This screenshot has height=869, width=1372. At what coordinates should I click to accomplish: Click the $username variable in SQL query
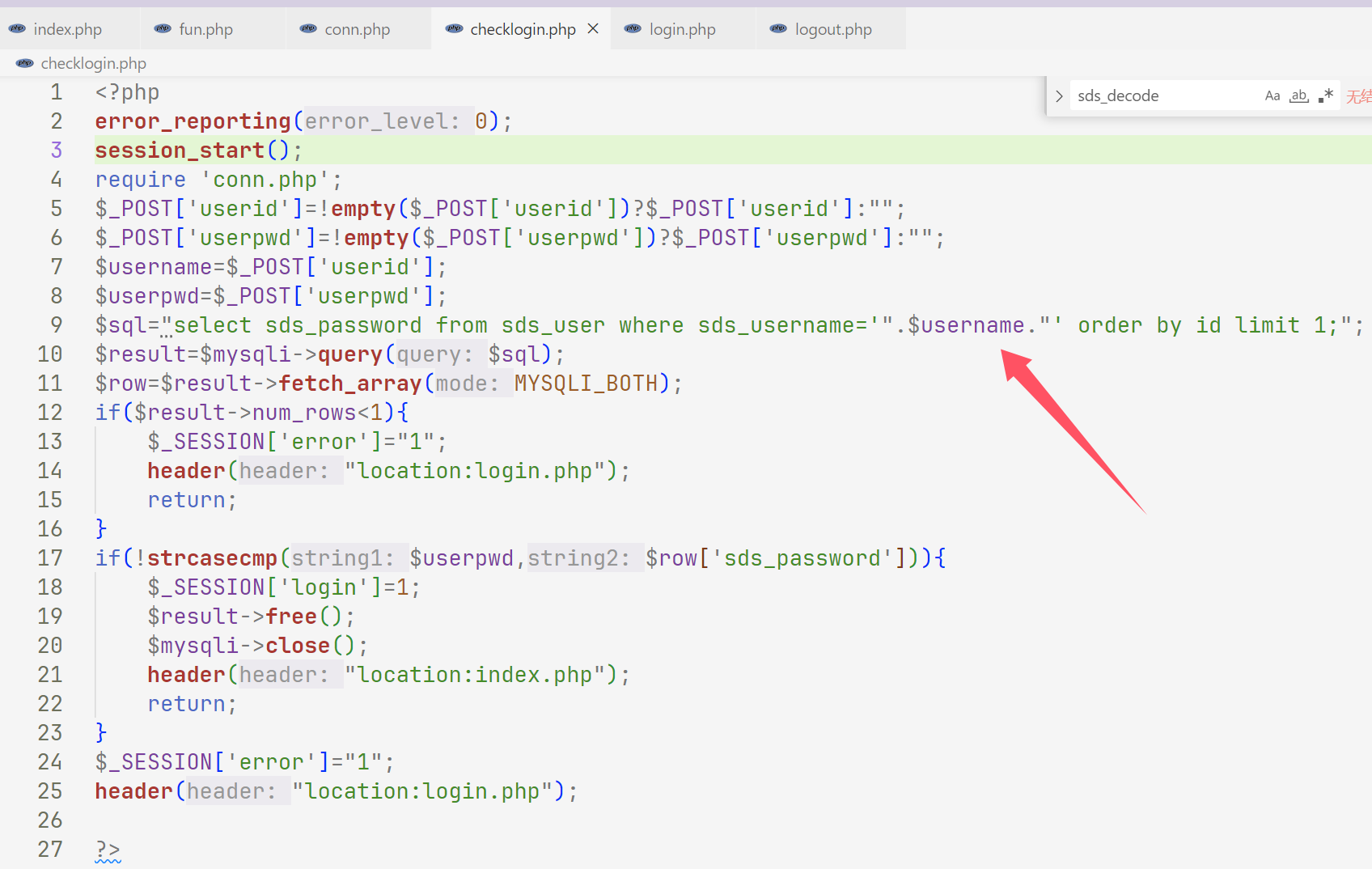[x=966, y=325]
